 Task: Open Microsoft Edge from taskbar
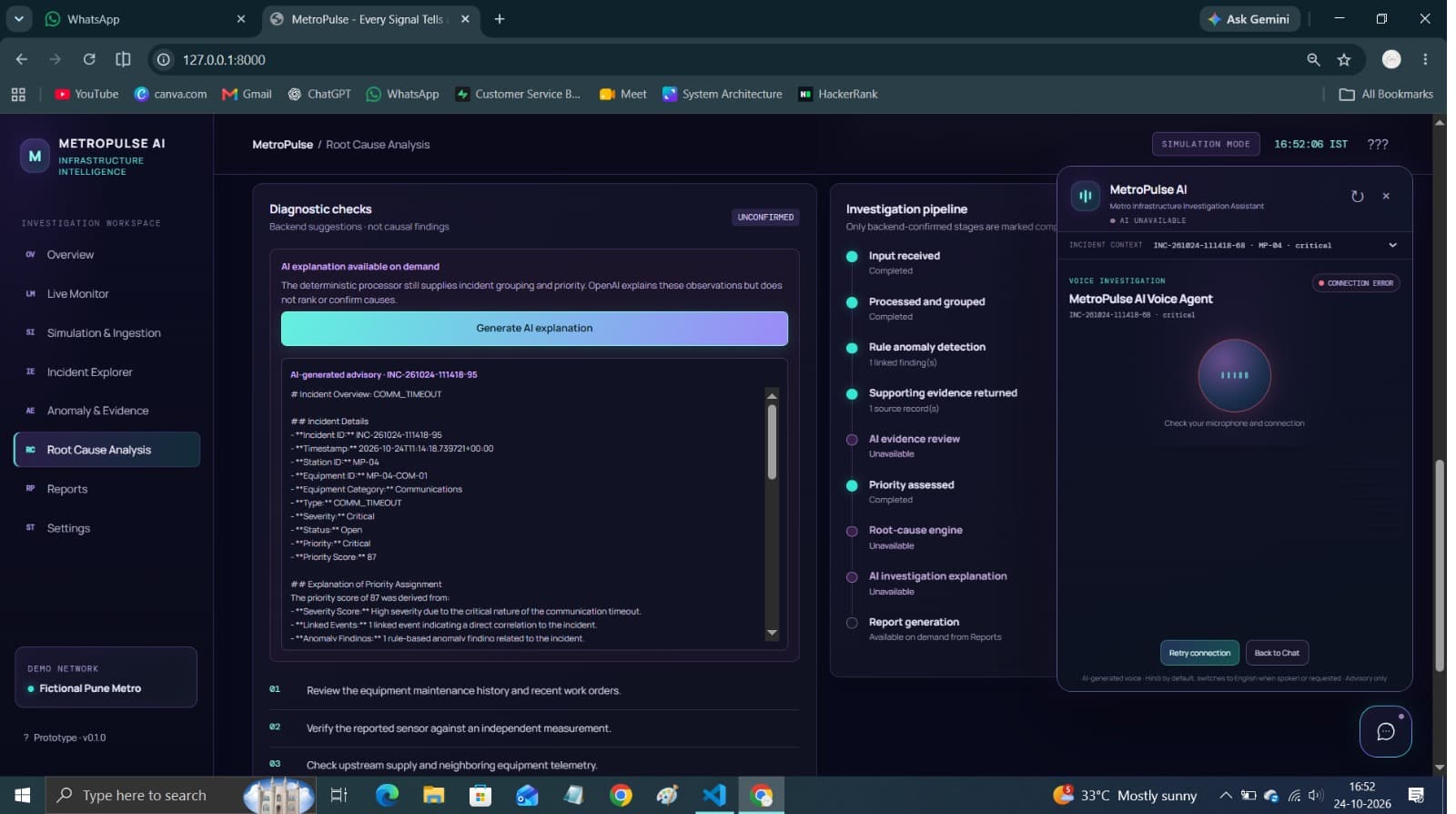[388, 795]
